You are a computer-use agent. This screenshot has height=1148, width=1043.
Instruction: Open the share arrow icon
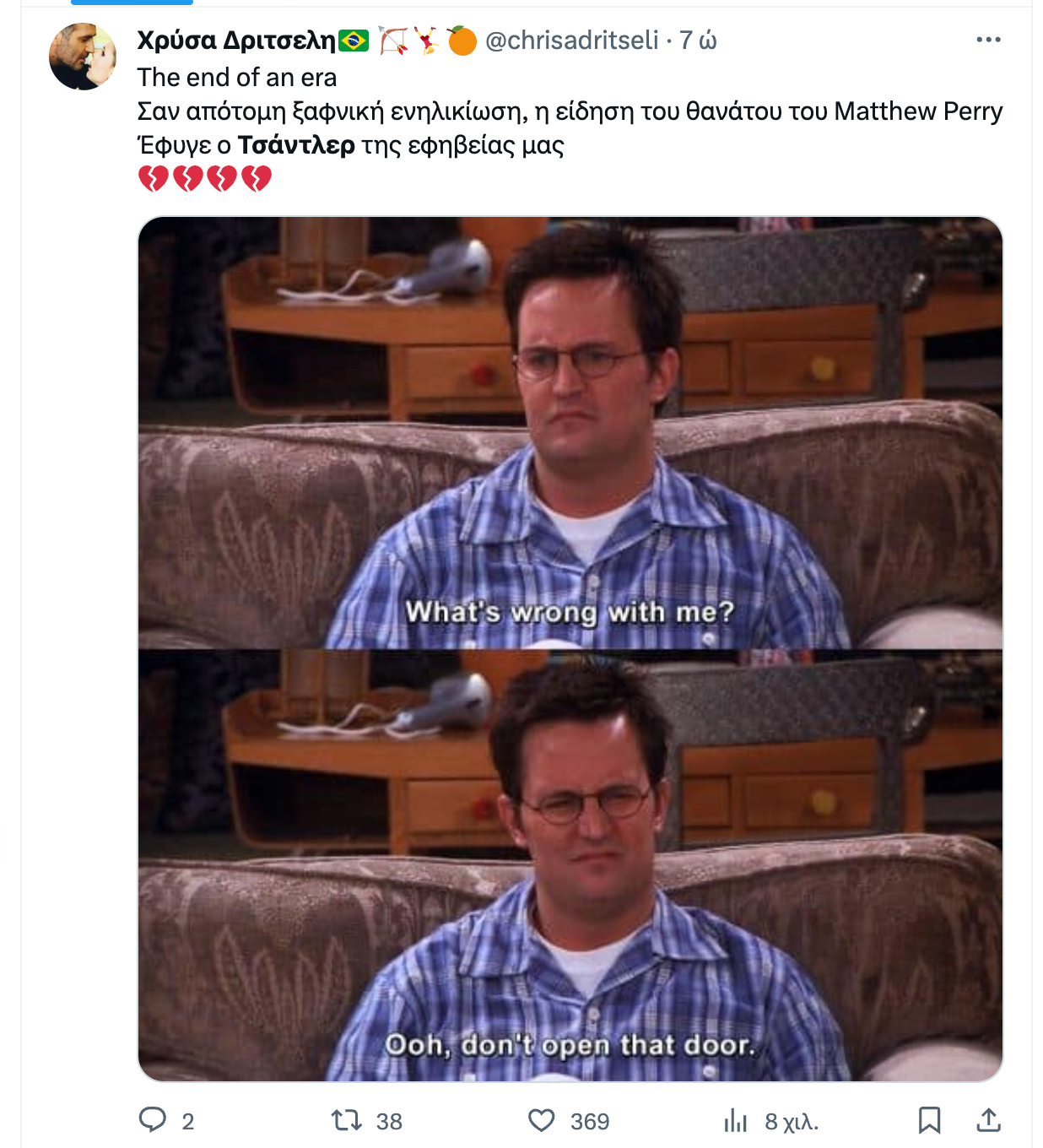pos(988,1120)
